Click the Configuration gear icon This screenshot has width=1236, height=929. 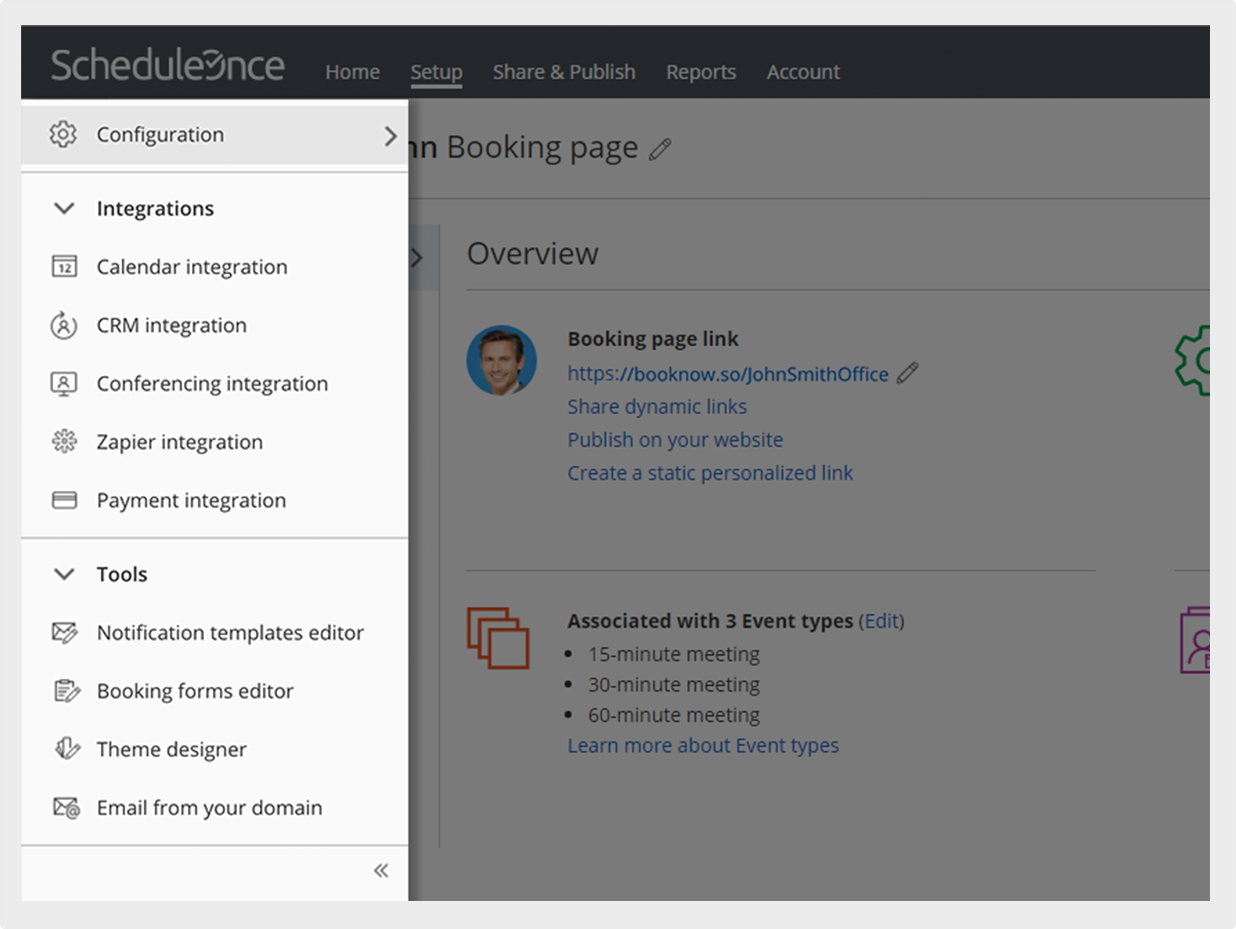pos(63,134)
